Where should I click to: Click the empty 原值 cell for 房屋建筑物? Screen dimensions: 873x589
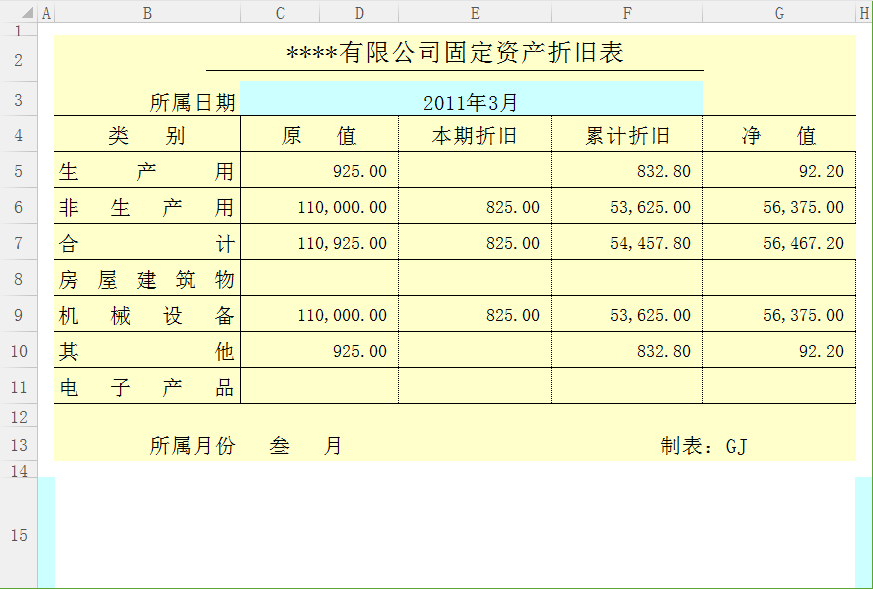click(320, 279)
